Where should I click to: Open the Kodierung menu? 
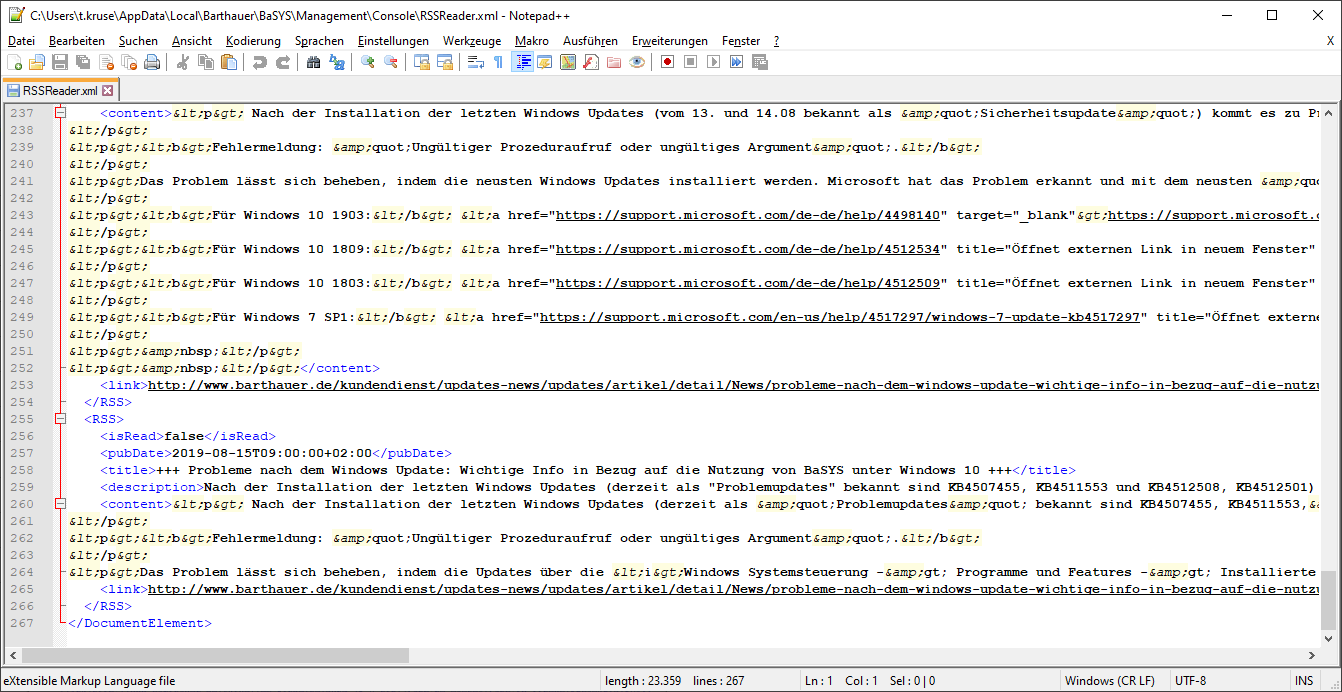click(253, 41)
